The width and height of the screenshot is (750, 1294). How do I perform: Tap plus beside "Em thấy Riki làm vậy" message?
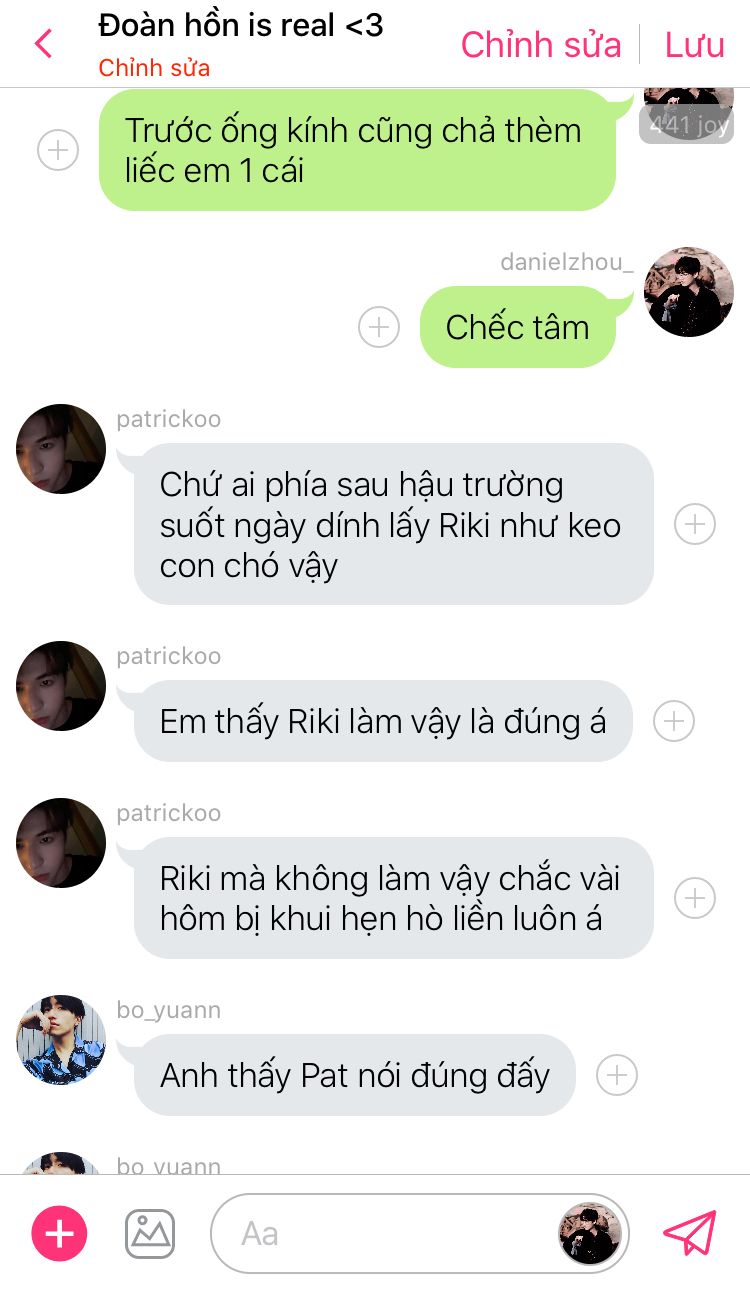(674, 721)
